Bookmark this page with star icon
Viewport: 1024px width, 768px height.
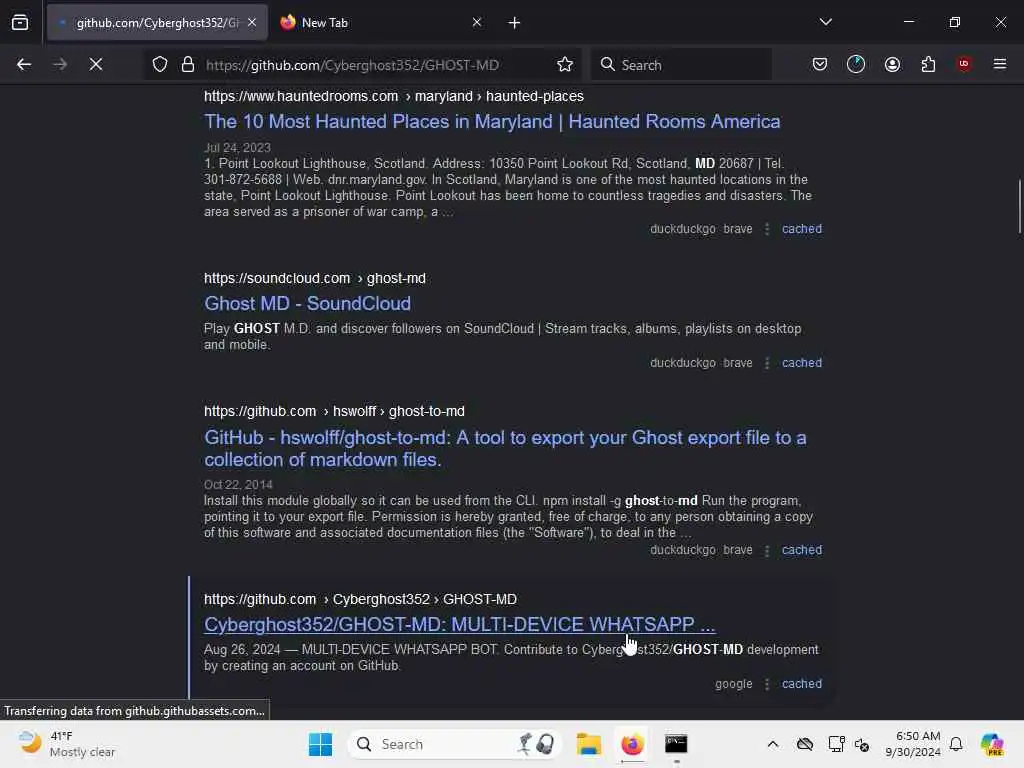tap(565, 65)
